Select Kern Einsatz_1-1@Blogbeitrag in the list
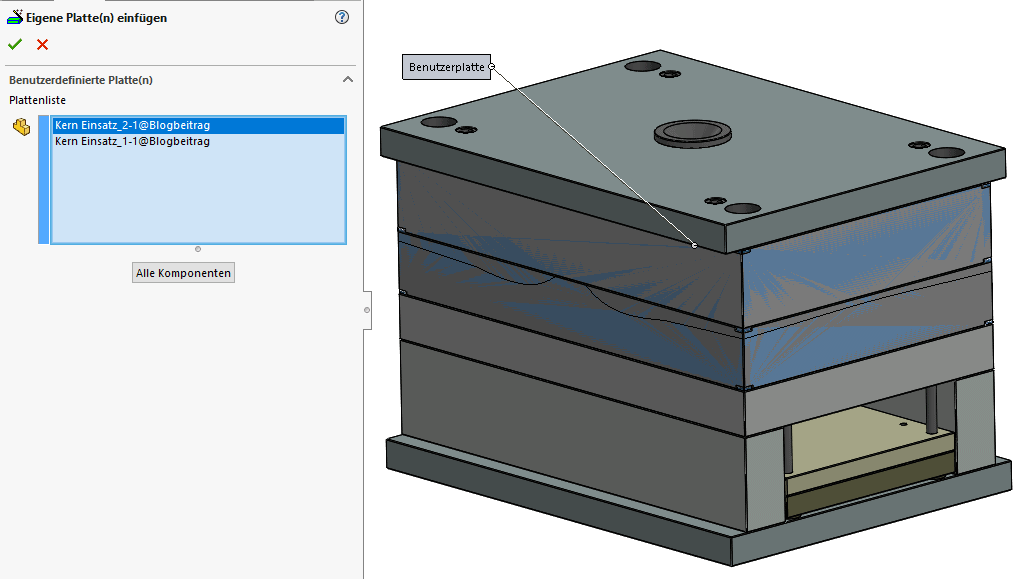Screen dimensions: 1026x579 (198, 141)
